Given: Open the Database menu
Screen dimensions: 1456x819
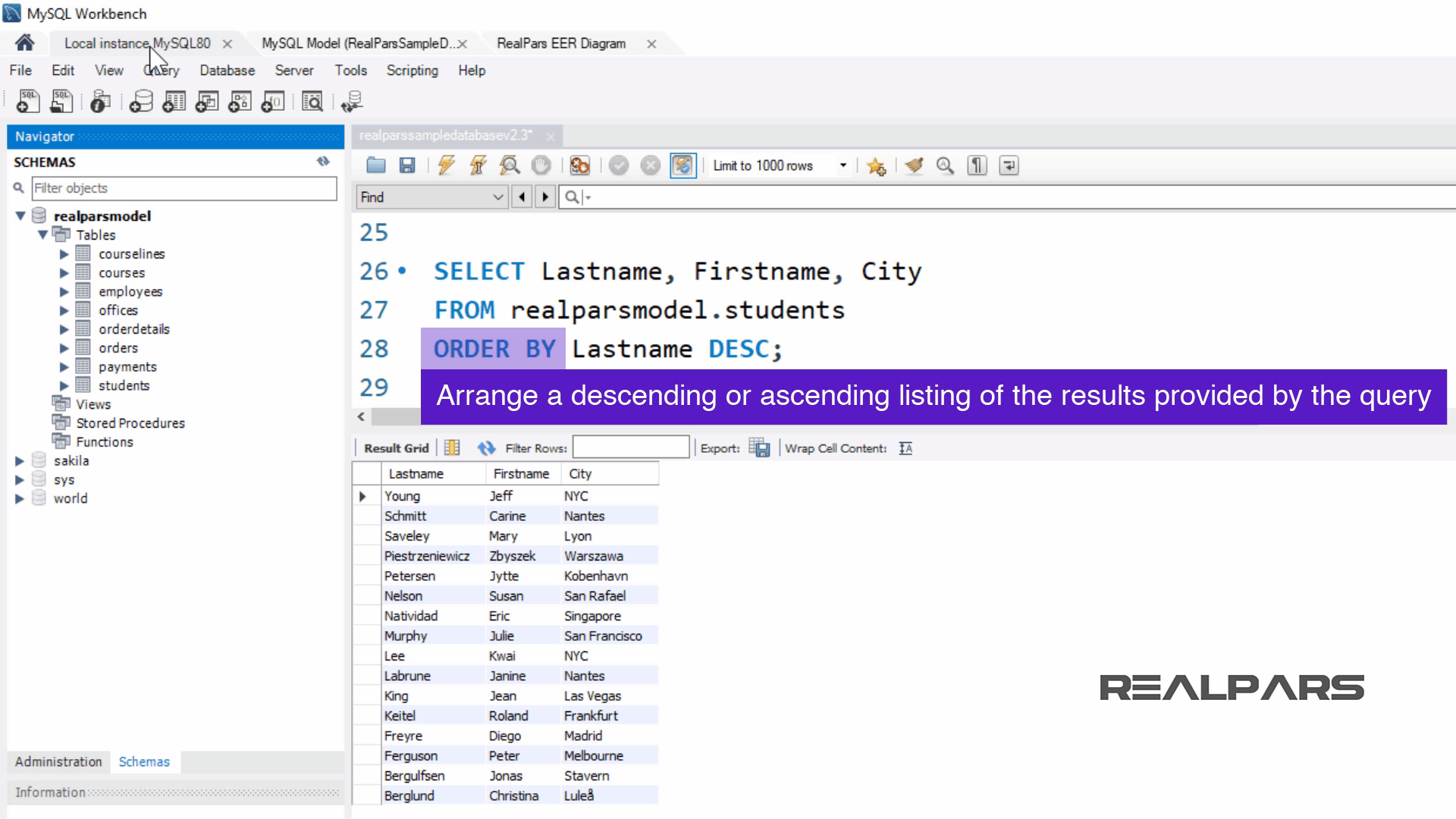Looking at the screenshot, I should tap(227, 71).
